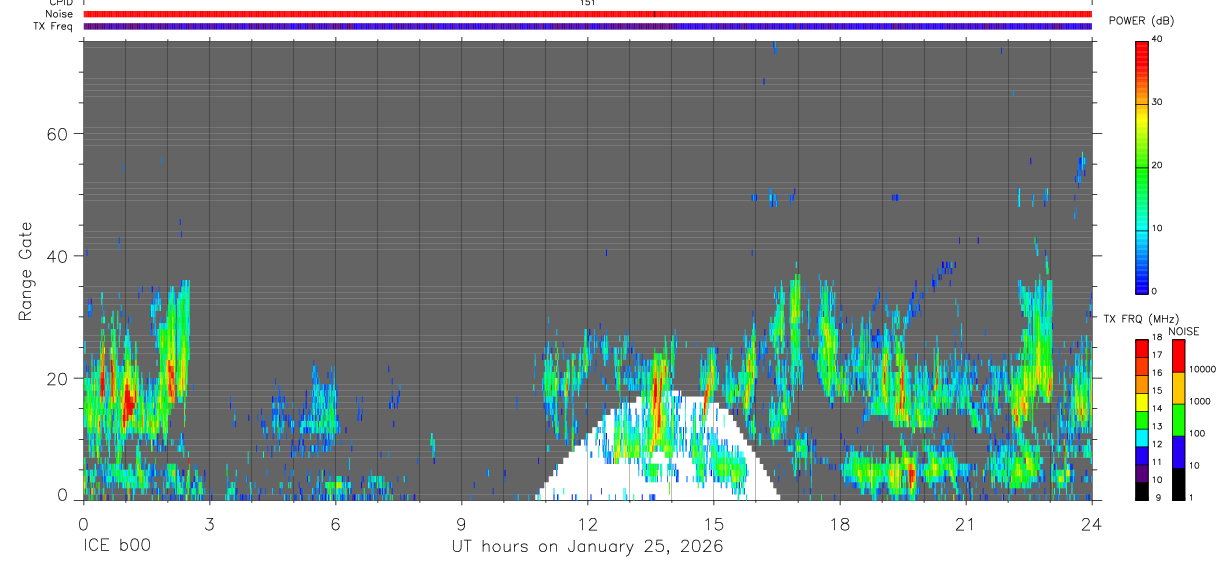Click the '10000' noise legend label
Screen dimensions: 1228x567
point(1202,369)
